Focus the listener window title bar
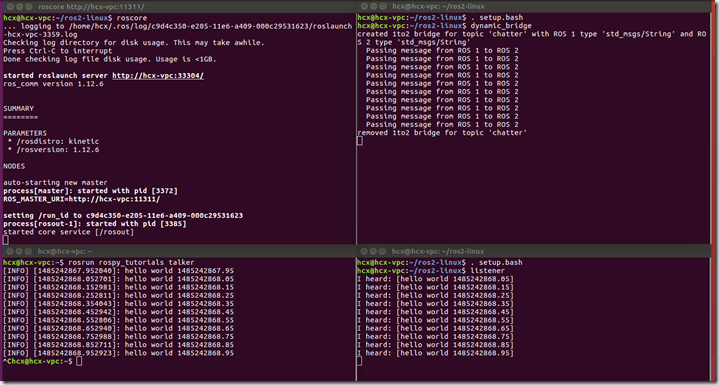 pyautogui.click(x=537, y=251)
